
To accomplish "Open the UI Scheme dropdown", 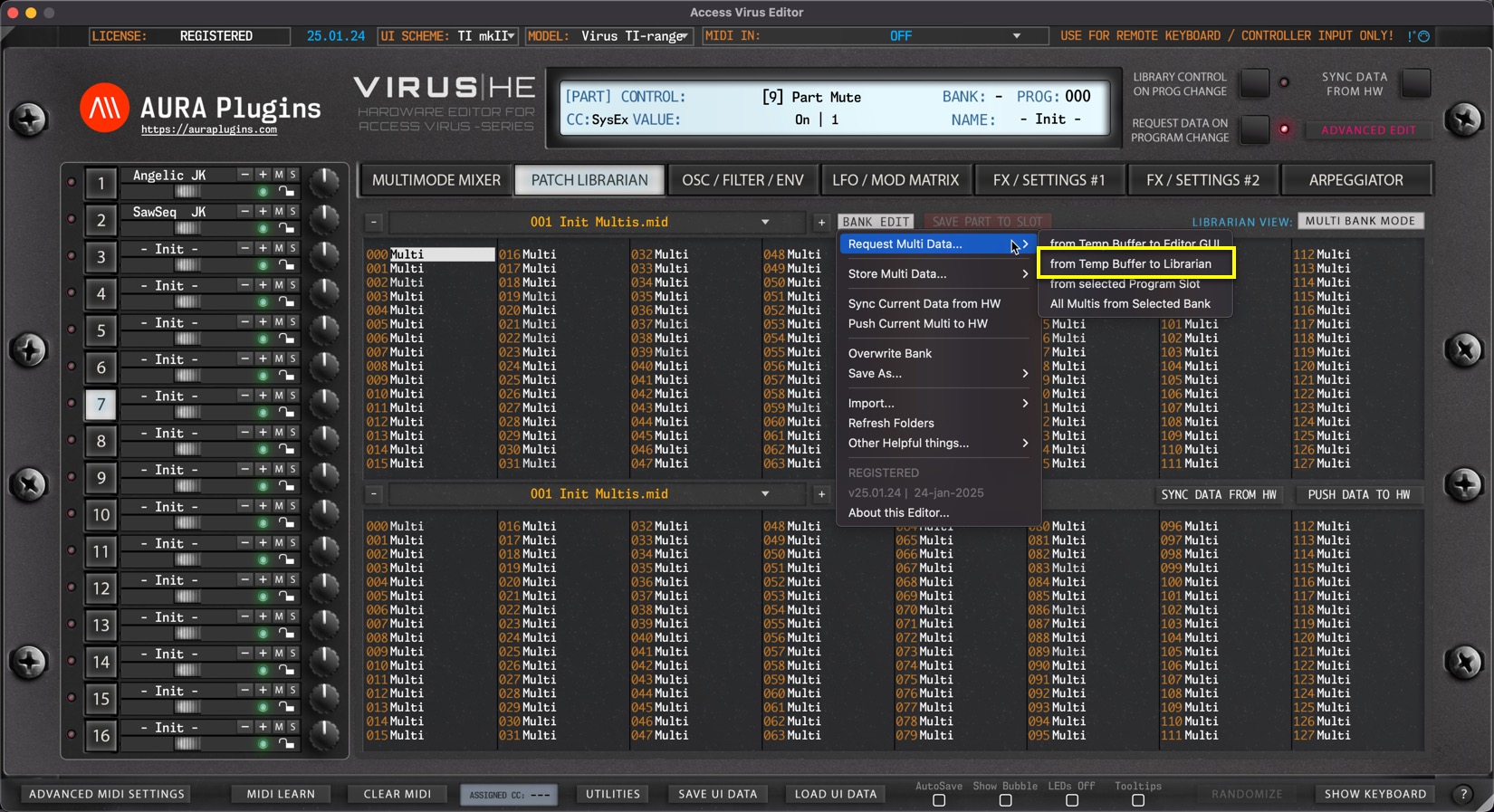I will (x=511, y=36).
